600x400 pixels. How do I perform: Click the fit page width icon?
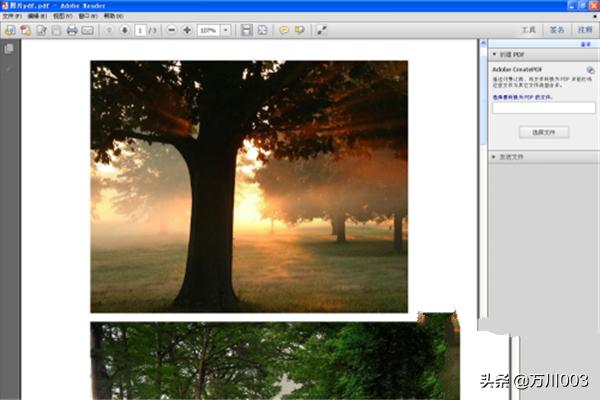click(x=262, y=30)
